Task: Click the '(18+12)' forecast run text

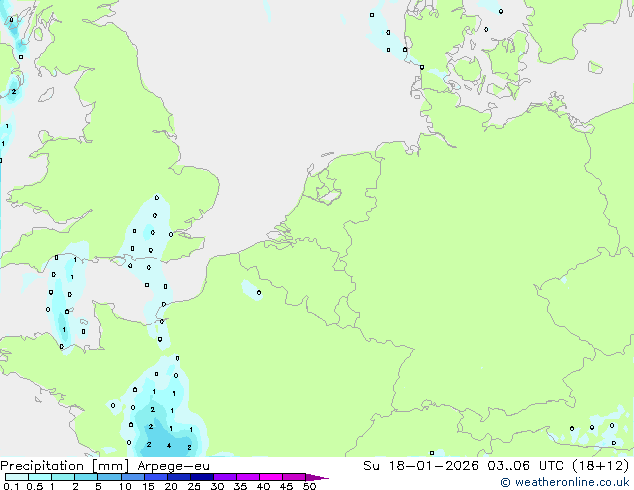Action: (601, 465)
